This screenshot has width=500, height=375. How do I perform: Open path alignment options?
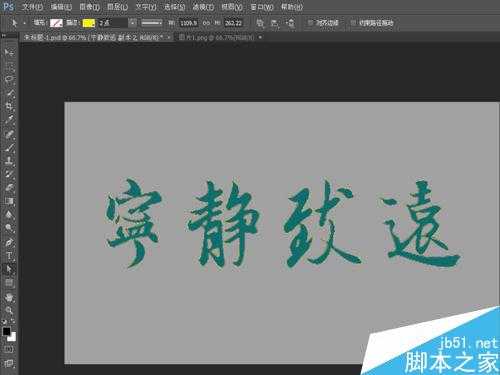(274, 23)
